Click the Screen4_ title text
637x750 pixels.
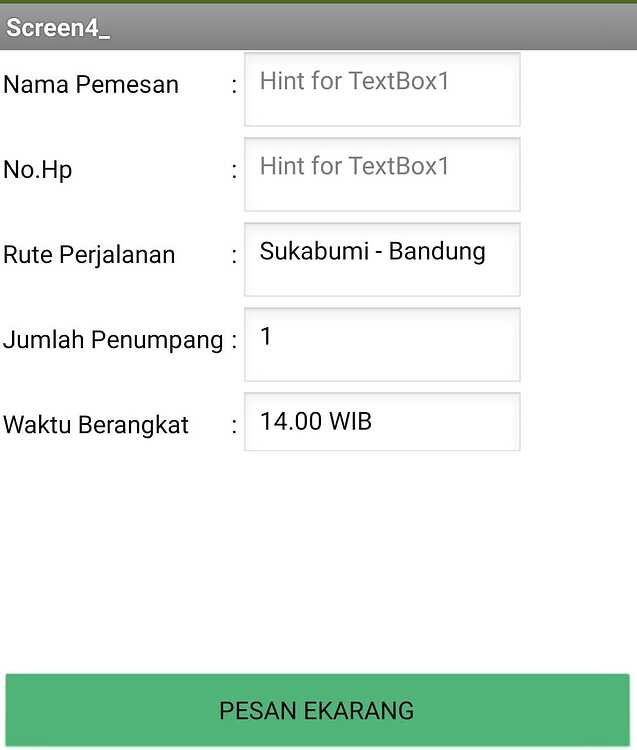click(58, 28)
